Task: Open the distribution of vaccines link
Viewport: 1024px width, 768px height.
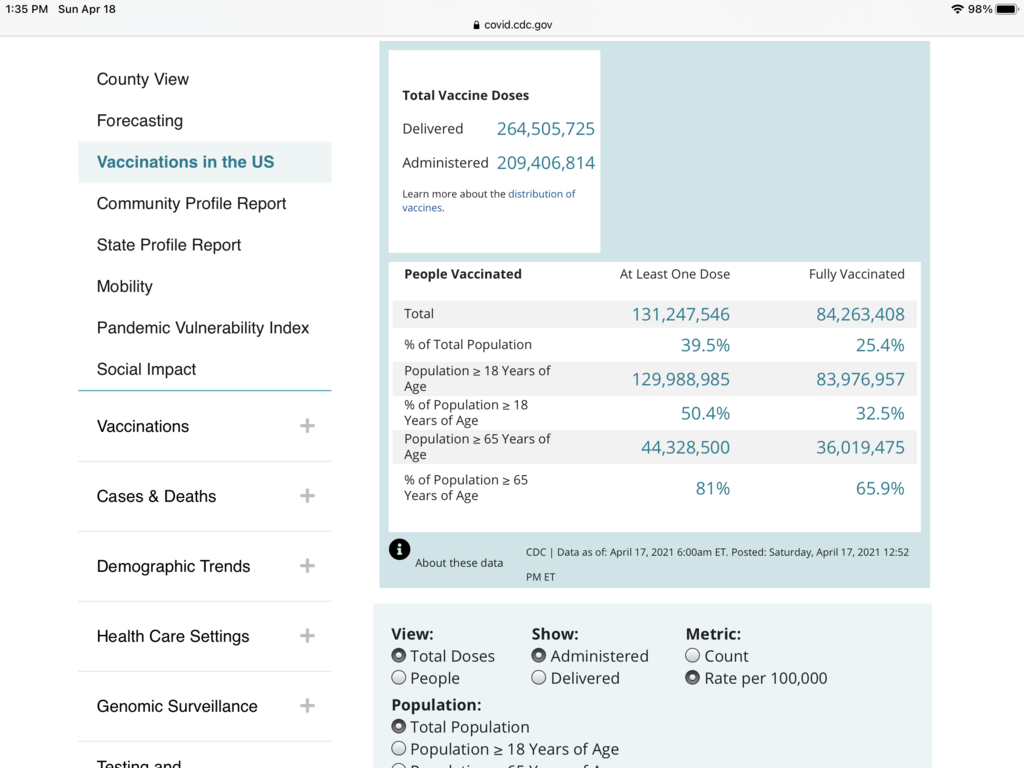Action: 541,194
